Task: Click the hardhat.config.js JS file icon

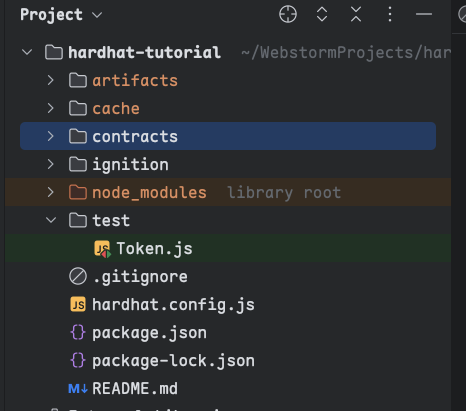Action: (78, 304)
